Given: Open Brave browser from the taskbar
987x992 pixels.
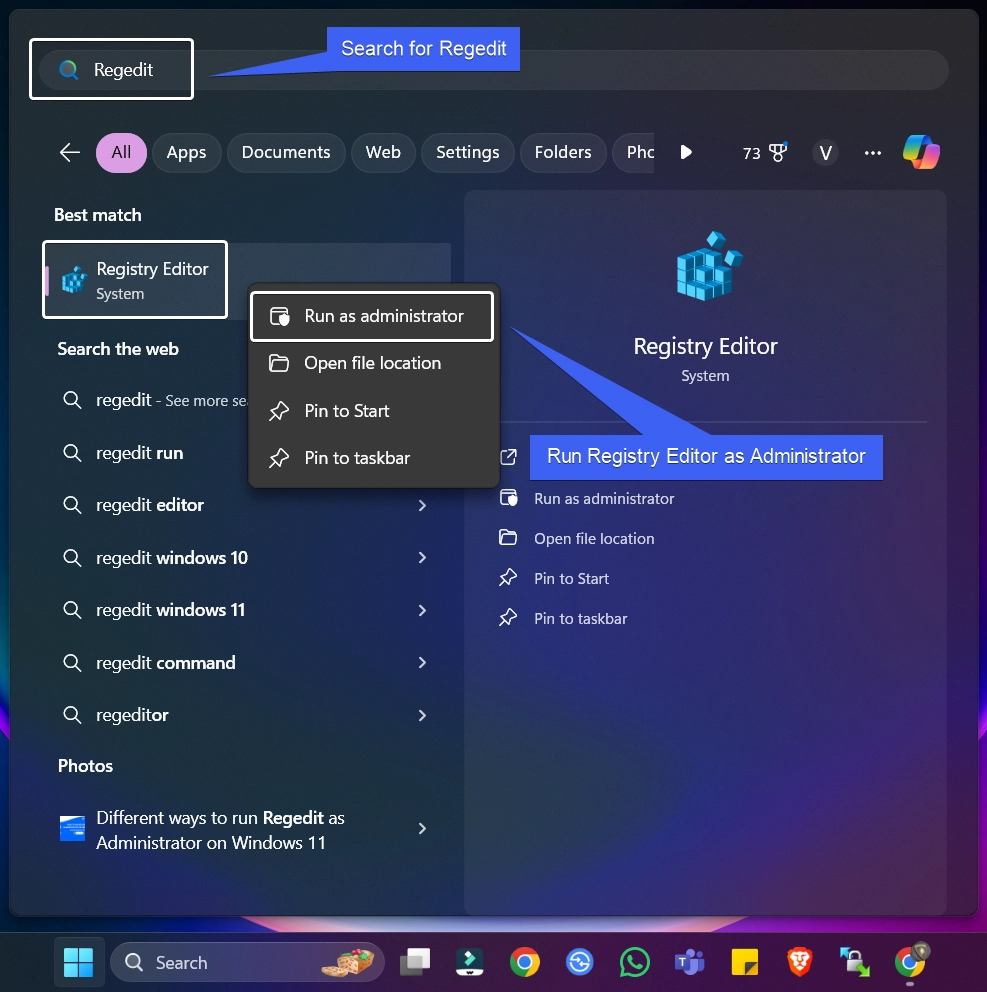Looking at the screenshot, I should [800, 962].
